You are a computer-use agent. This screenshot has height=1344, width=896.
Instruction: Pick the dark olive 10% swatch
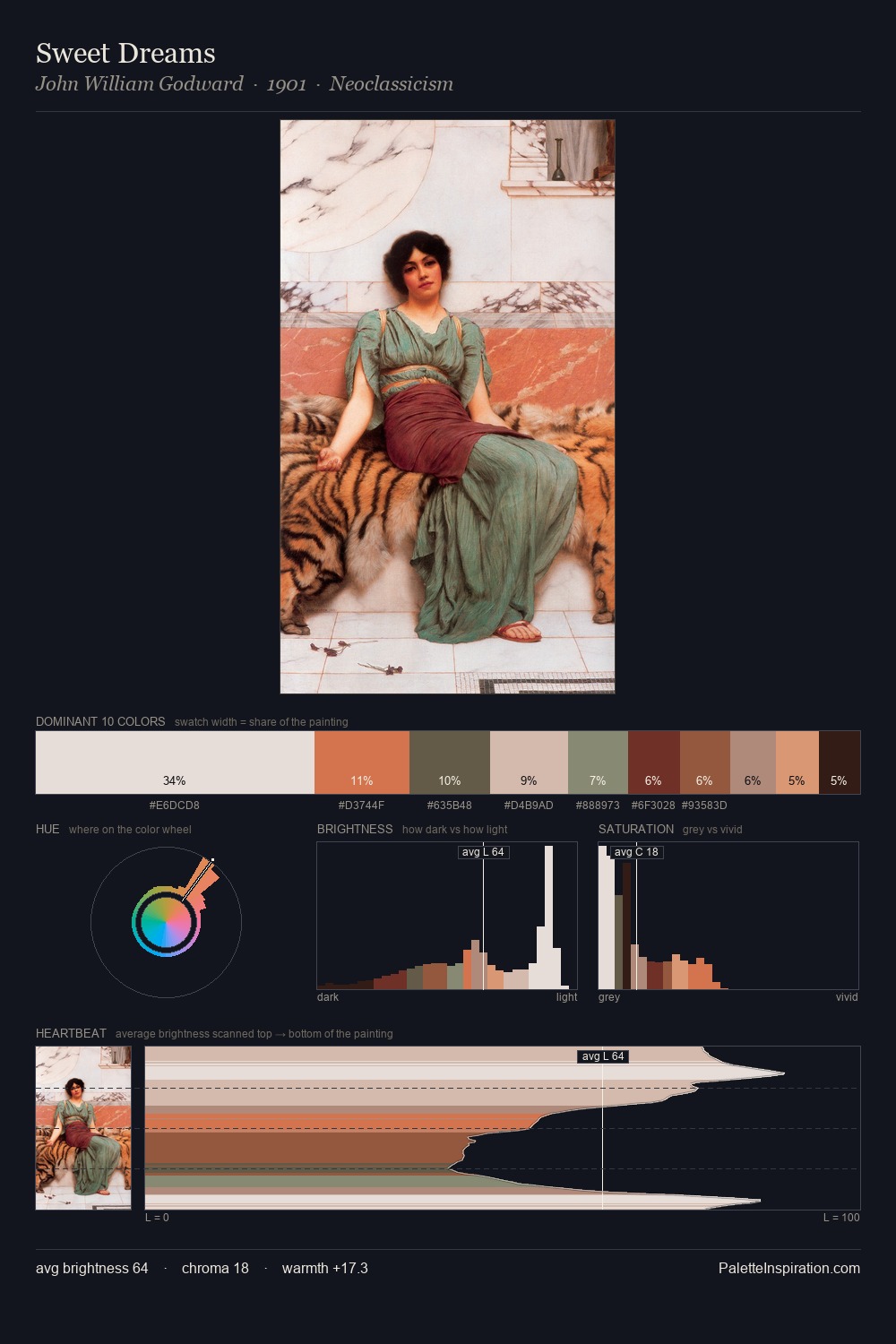point(450,762)
